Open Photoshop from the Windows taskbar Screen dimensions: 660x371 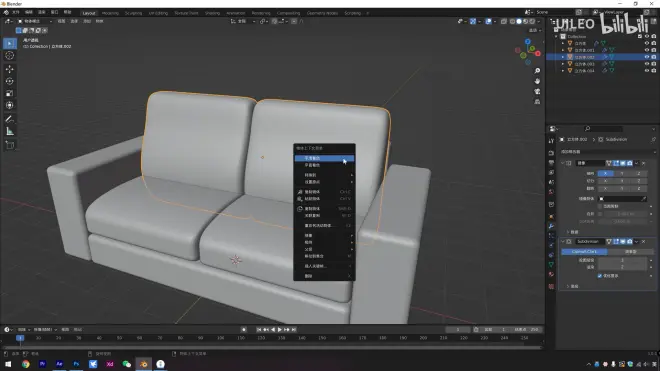click(x=76, y=364)
